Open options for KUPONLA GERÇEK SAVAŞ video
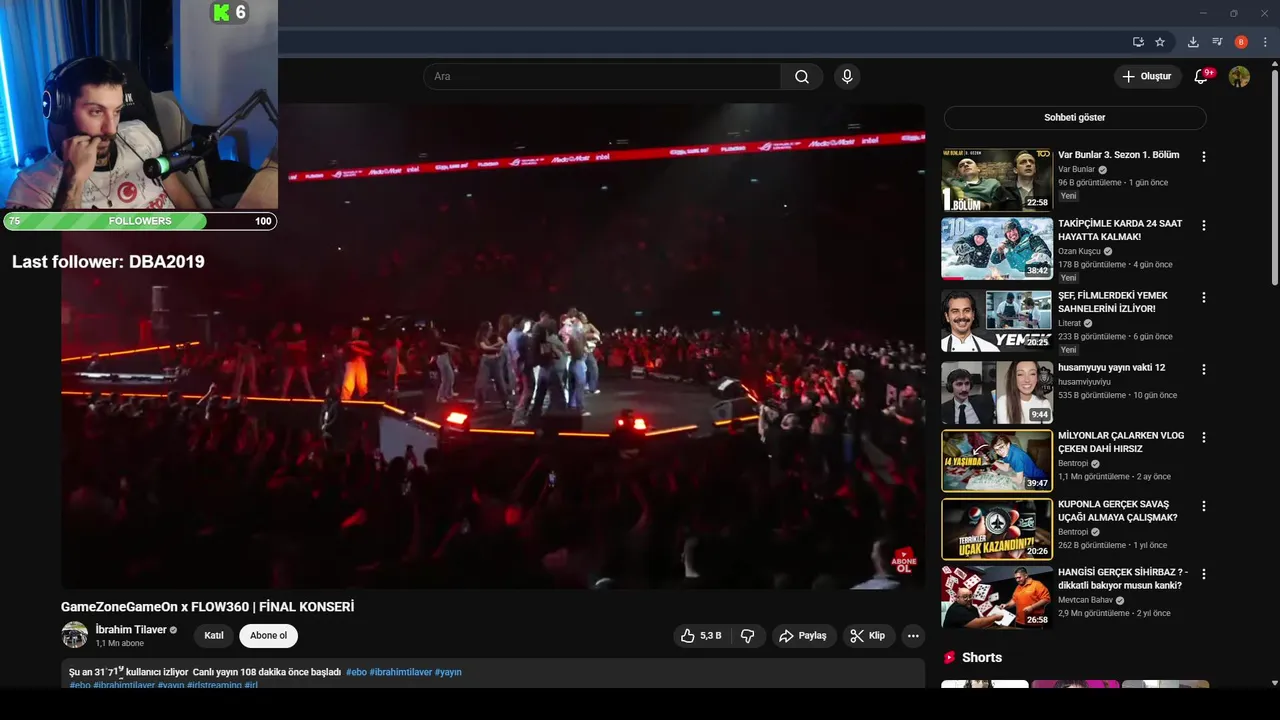The height and width of the screenshot is (720, 1280). 1204,507
